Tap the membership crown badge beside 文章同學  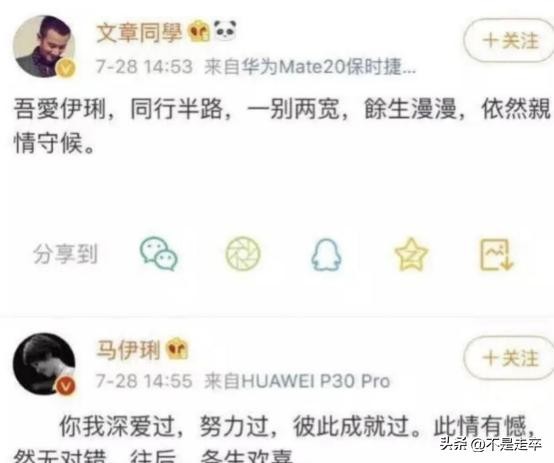click(199, 31)
